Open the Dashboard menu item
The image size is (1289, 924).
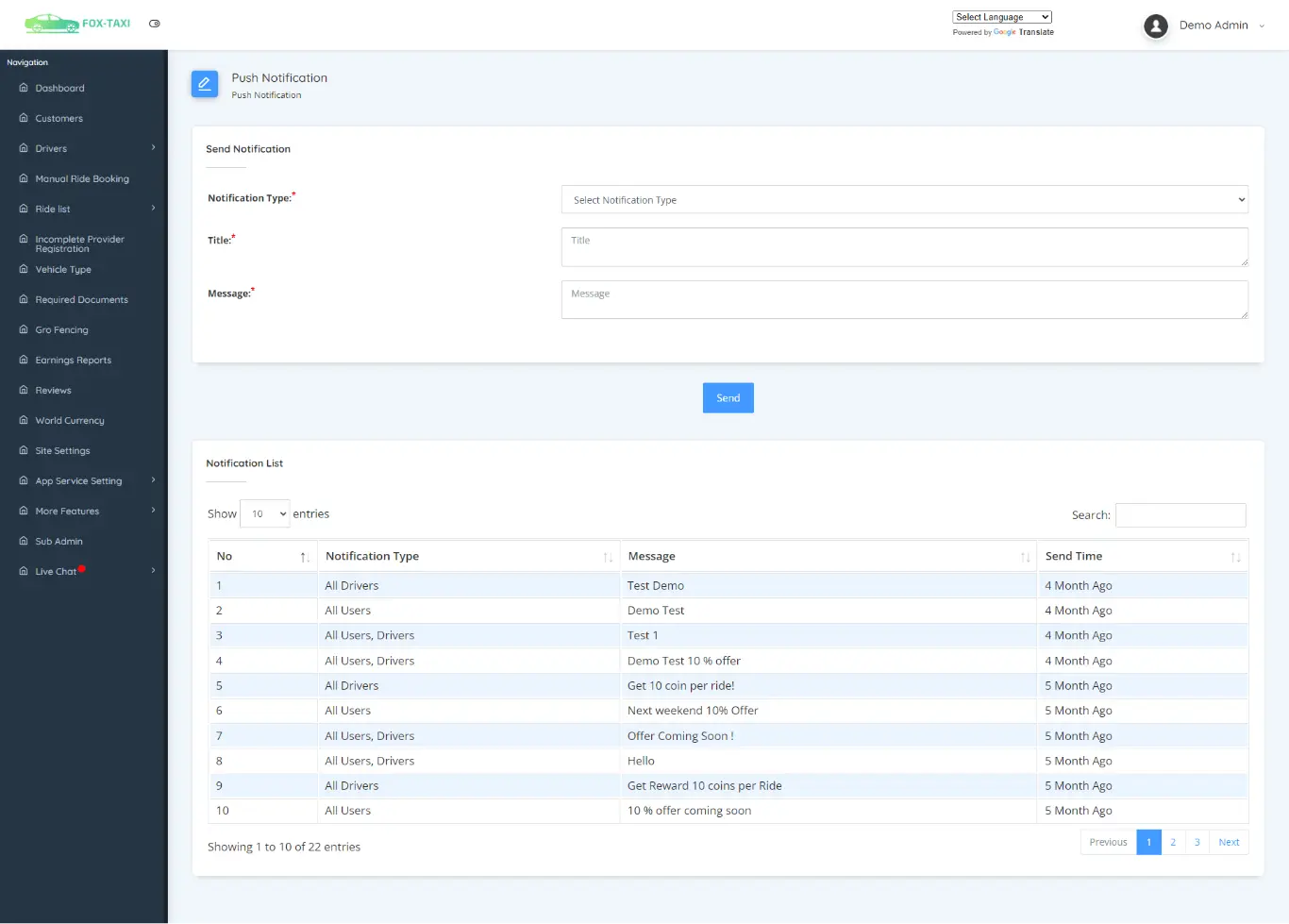60,88
